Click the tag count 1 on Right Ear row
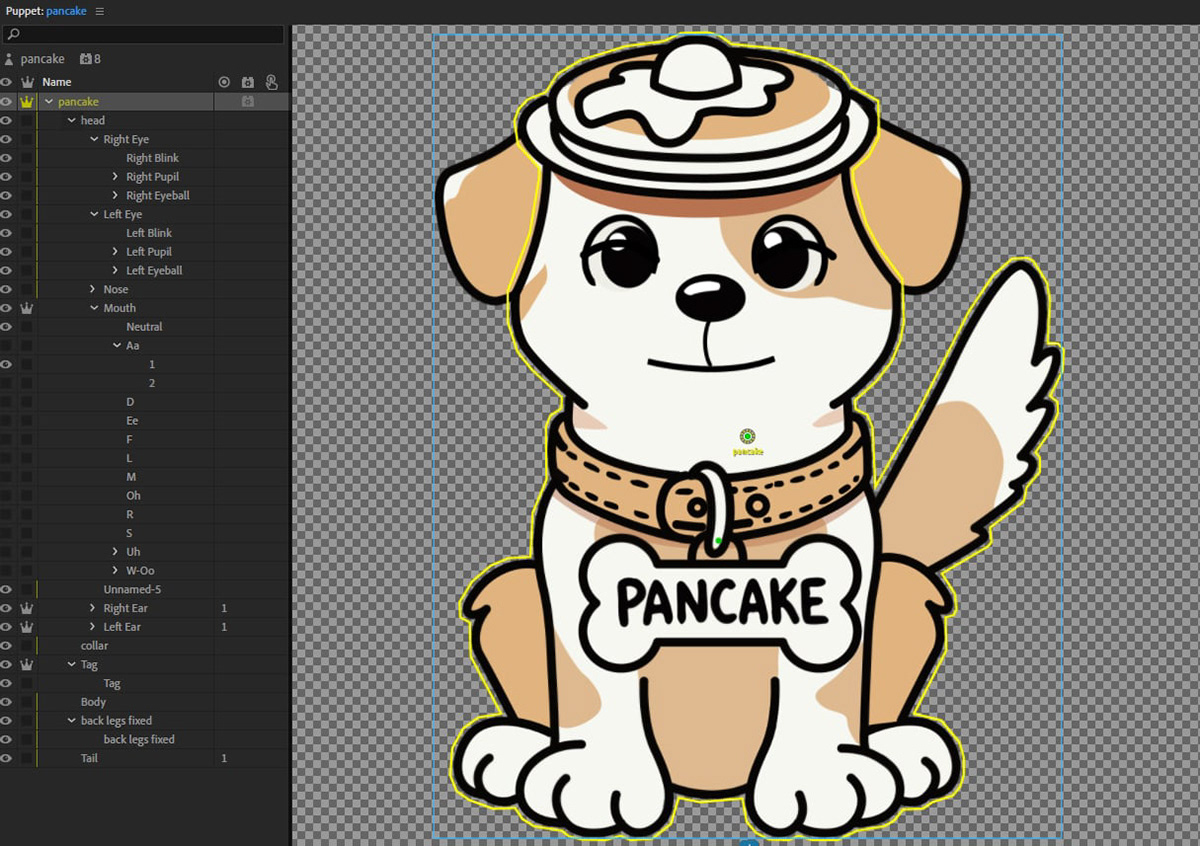Screen dimensions: 1200x846 click(224, 608)
